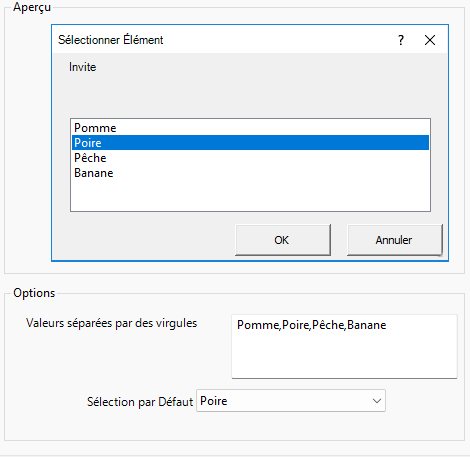Click the Invite prompt label
Viewport: 470px width, 457px height.
(x=82, y=67)
